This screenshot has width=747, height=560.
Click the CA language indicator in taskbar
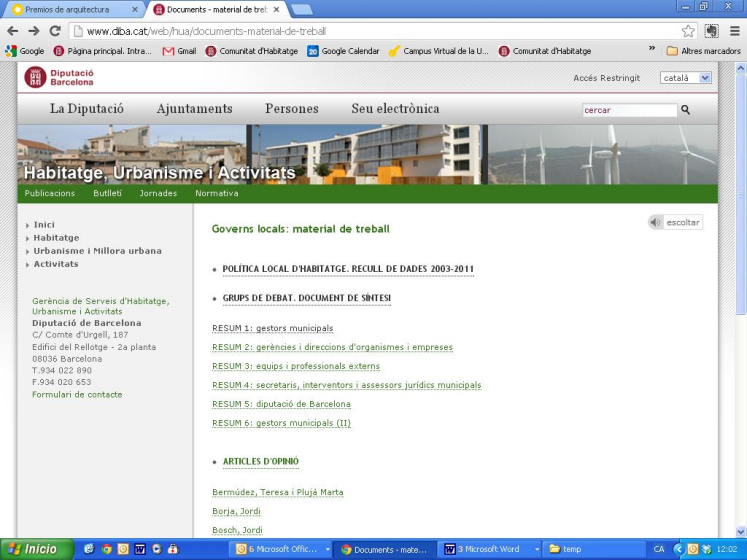pyautogui.click(x=659, y=549)
